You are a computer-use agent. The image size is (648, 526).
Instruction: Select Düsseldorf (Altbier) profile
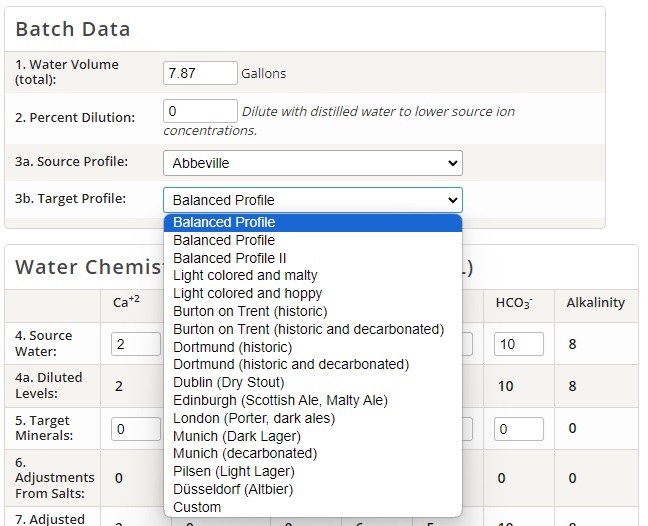232,489
